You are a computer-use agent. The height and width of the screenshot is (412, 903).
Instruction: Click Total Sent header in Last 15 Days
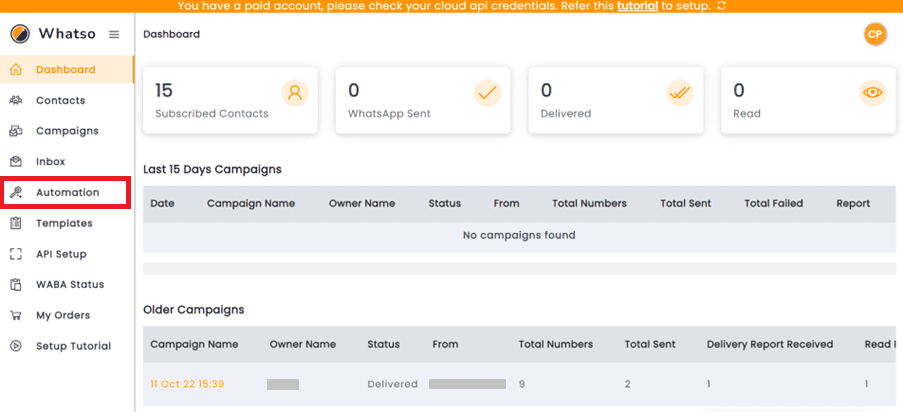tap(685, 203)
